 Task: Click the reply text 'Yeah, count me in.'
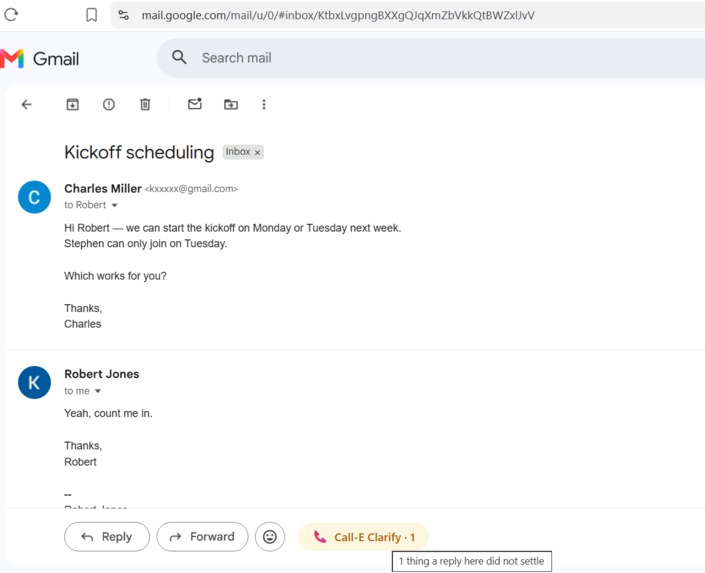click(x=108, y=413)
